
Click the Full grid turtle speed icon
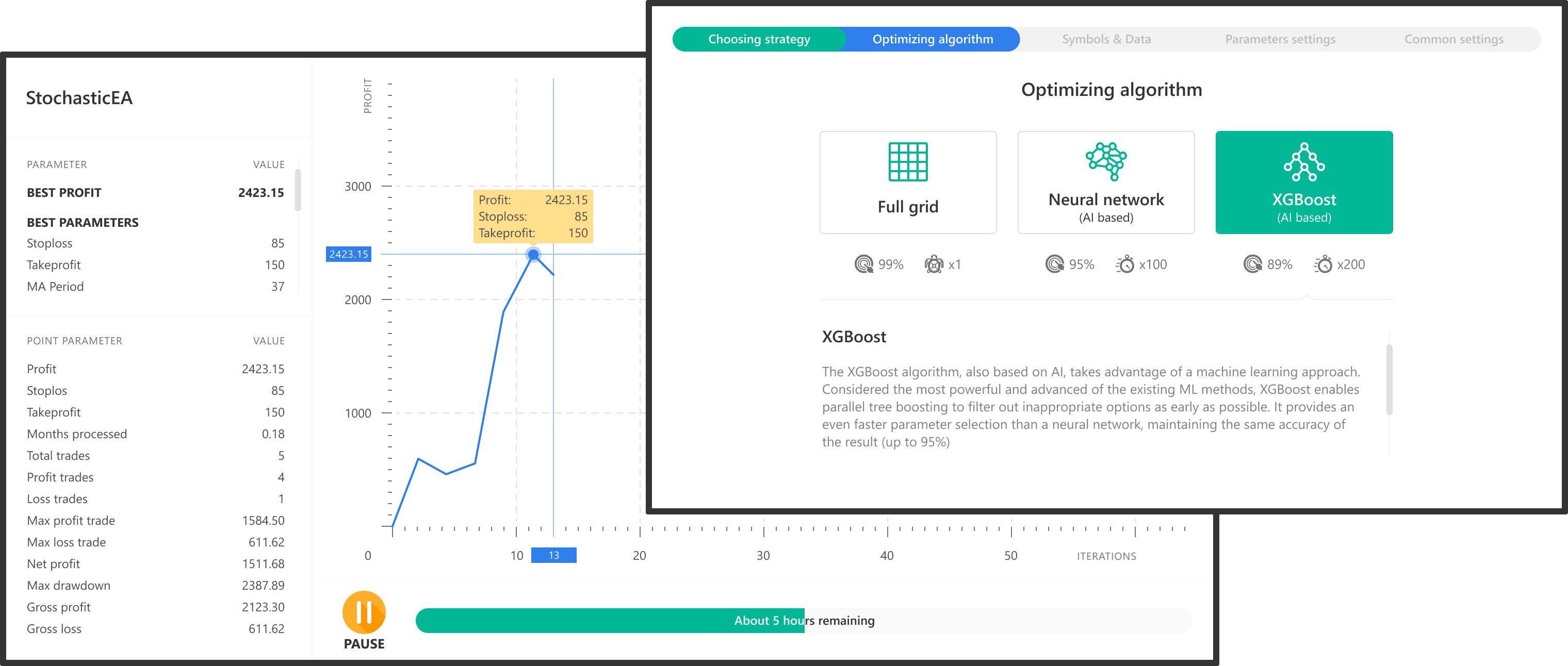point(934,264)
